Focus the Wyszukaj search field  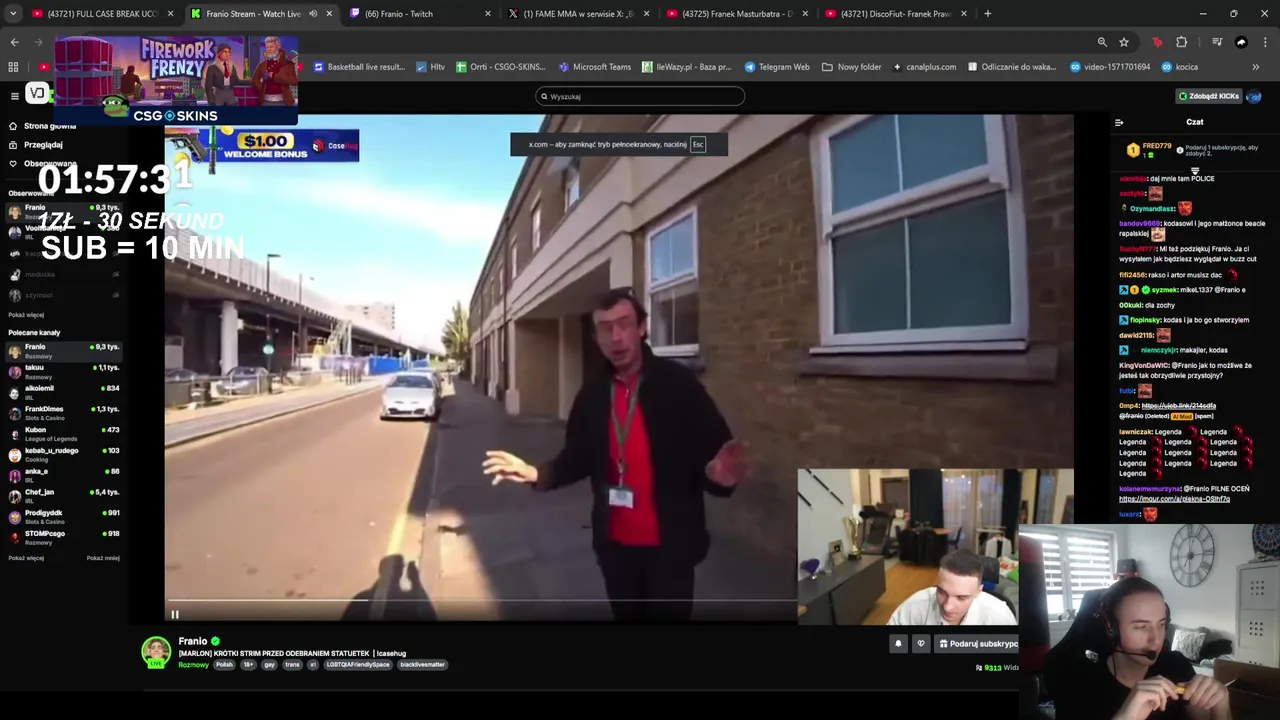coord(640,96)
